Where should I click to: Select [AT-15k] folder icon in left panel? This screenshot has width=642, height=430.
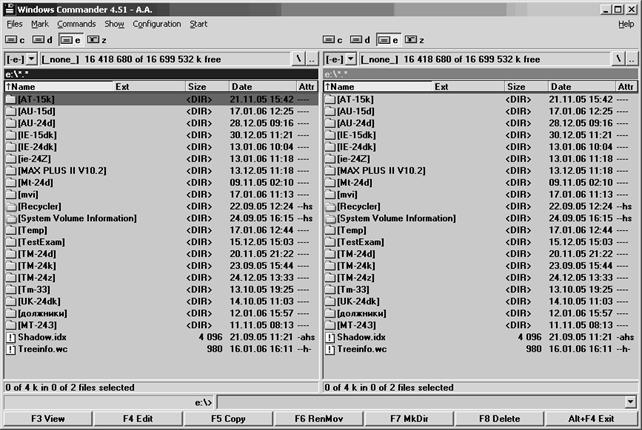click(x=11, y=100)
